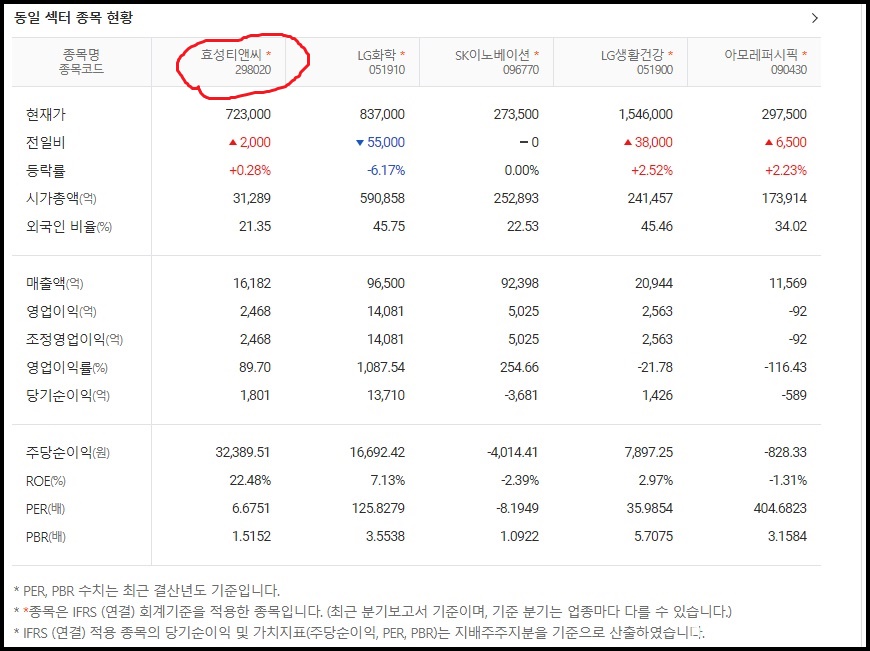Click operating margin value 254.66
The image size is (870, 651).
coord(519,367)
